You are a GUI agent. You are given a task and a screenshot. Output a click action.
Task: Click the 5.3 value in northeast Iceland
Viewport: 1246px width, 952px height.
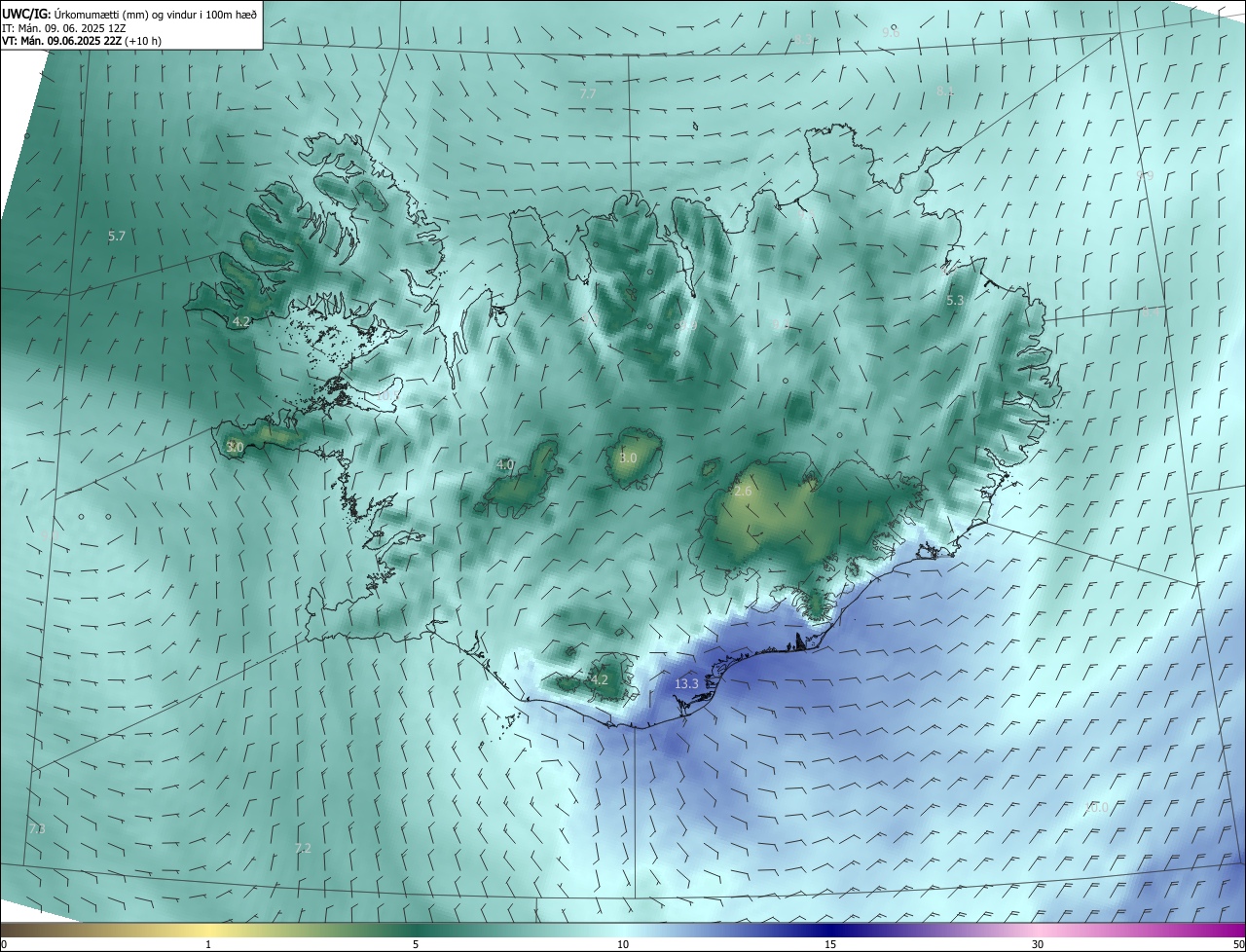click(955, 301)
